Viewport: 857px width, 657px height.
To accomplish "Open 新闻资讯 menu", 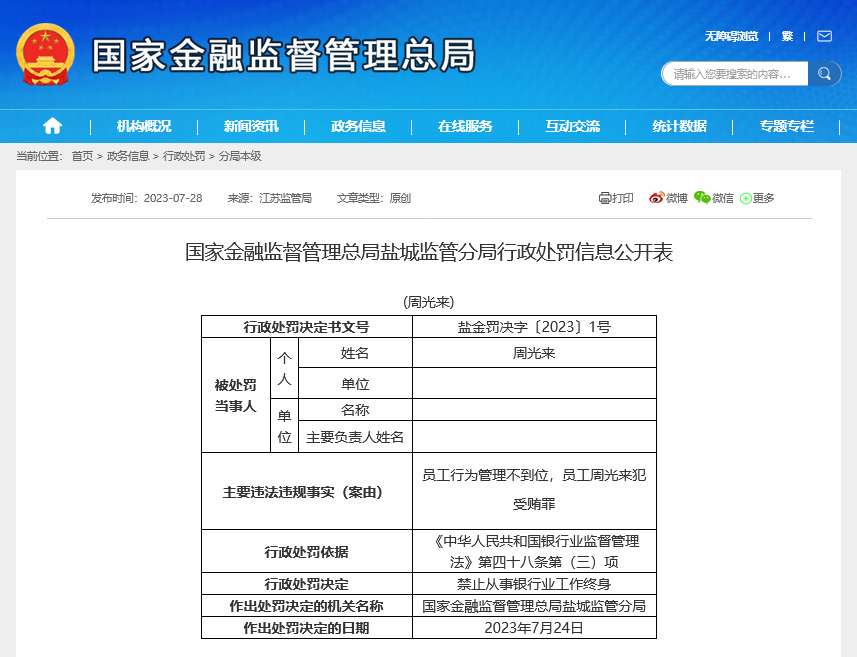I will coord(251,126).
